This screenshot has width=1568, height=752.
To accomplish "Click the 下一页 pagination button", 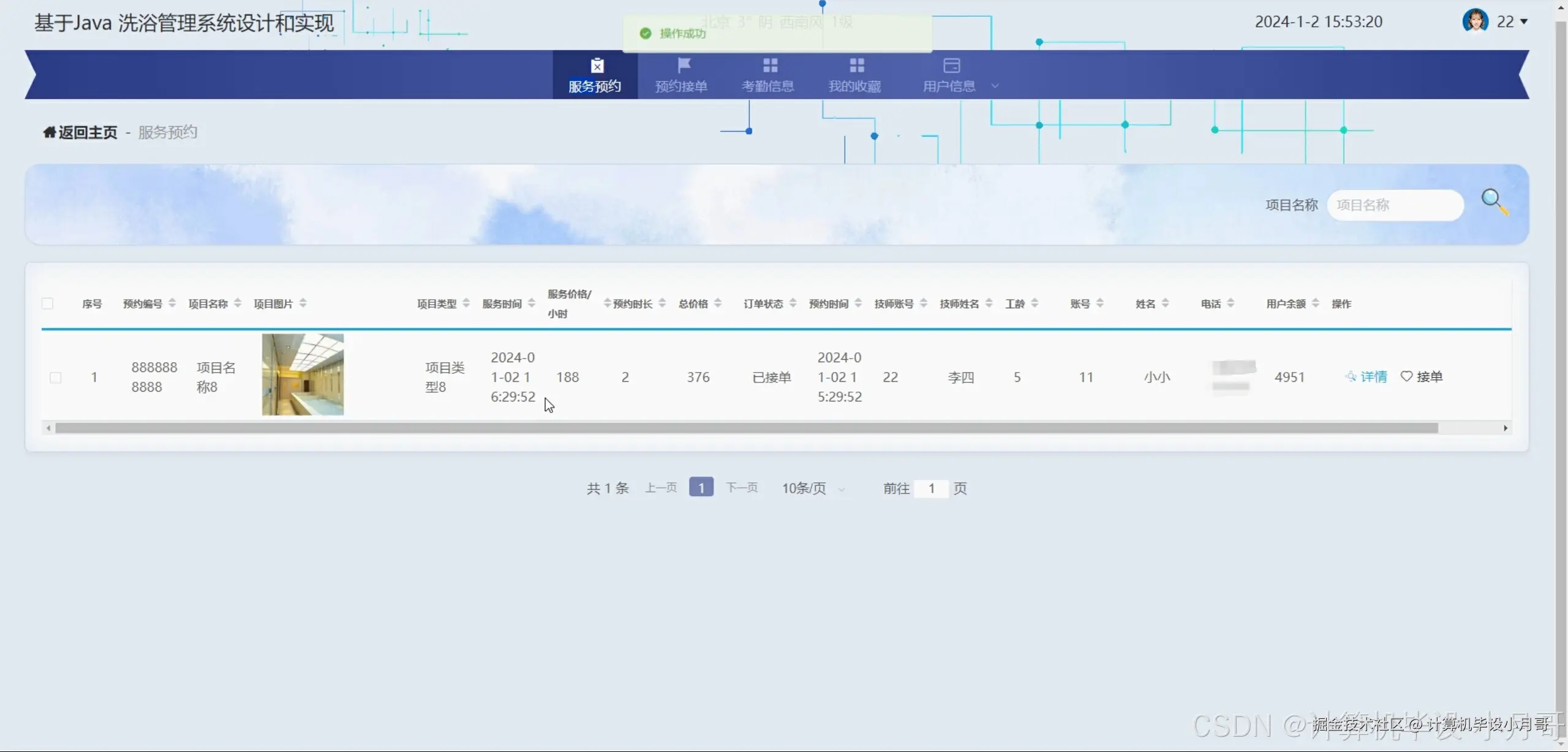I will [x=742, y=487].
